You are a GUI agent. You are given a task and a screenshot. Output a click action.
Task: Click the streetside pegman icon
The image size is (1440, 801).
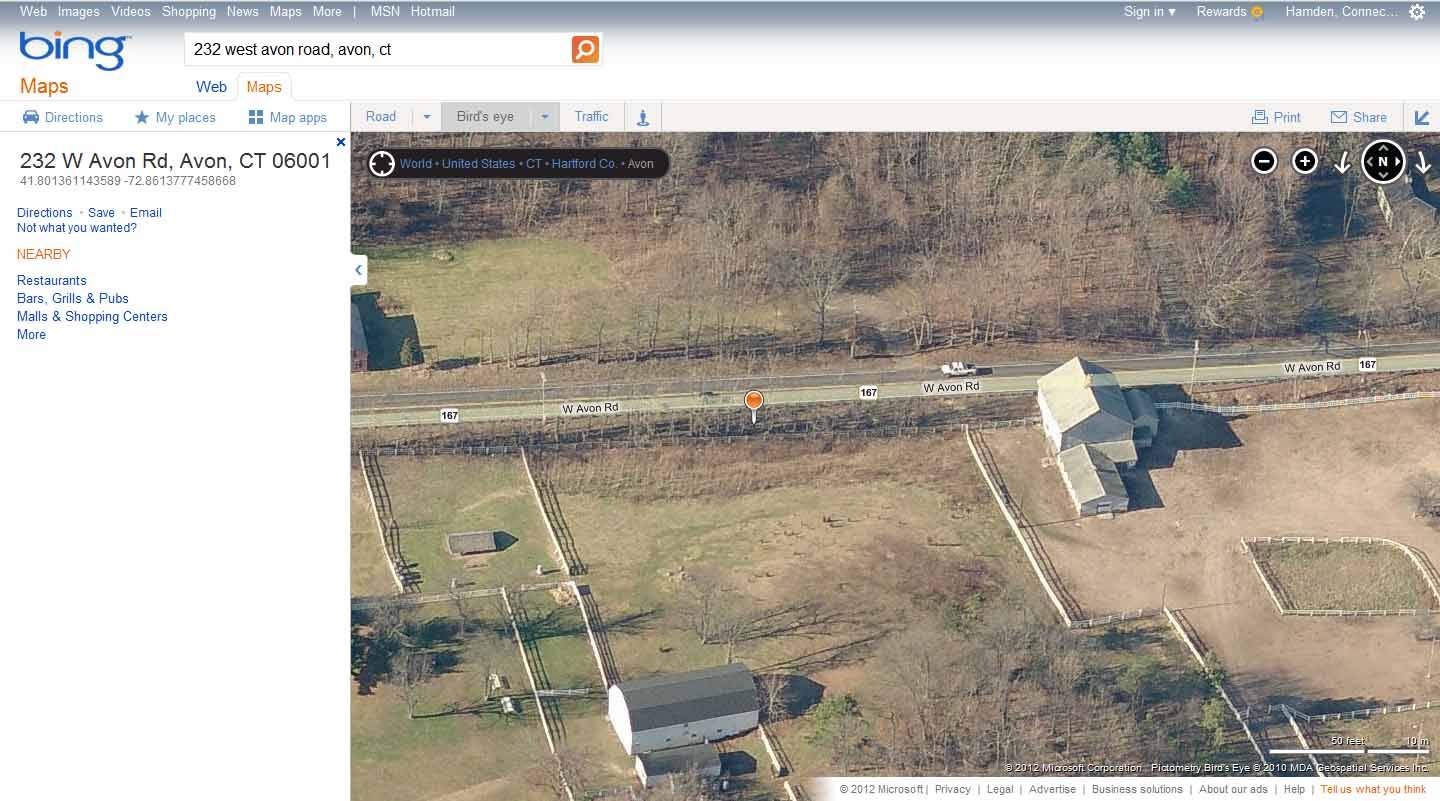pyautogui.click(x=643, y=117)
